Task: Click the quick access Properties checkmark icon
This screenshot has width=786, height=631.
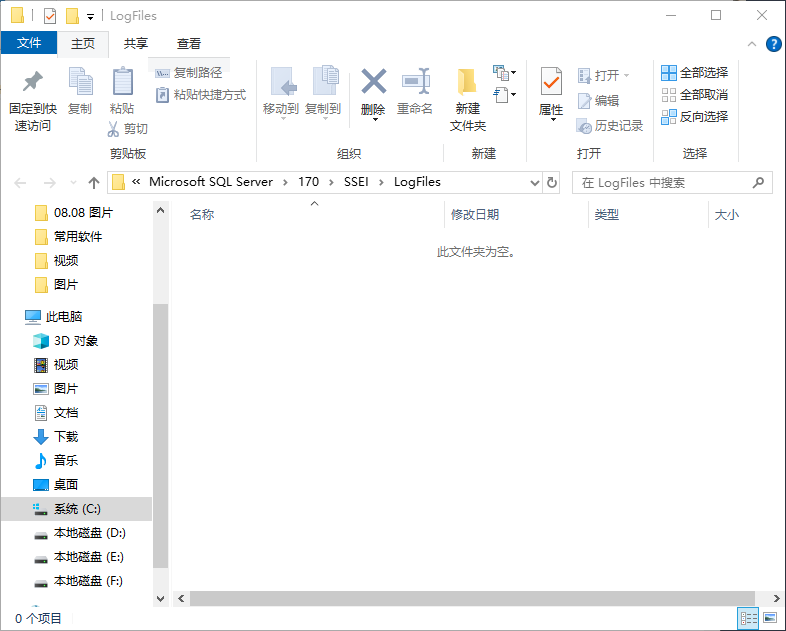Action: point(50,16)
